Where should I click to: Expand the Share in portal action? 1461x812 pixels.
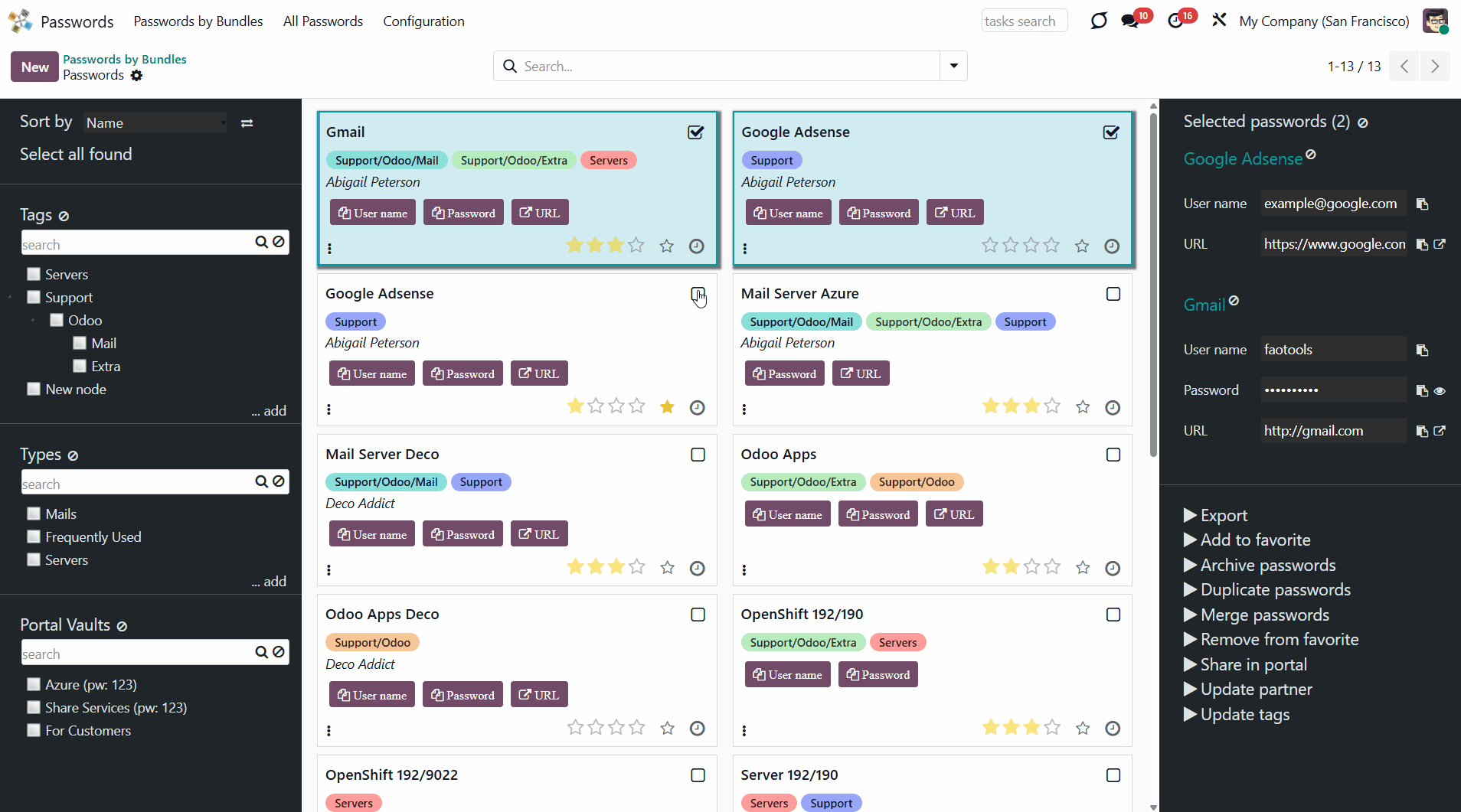1246,664
